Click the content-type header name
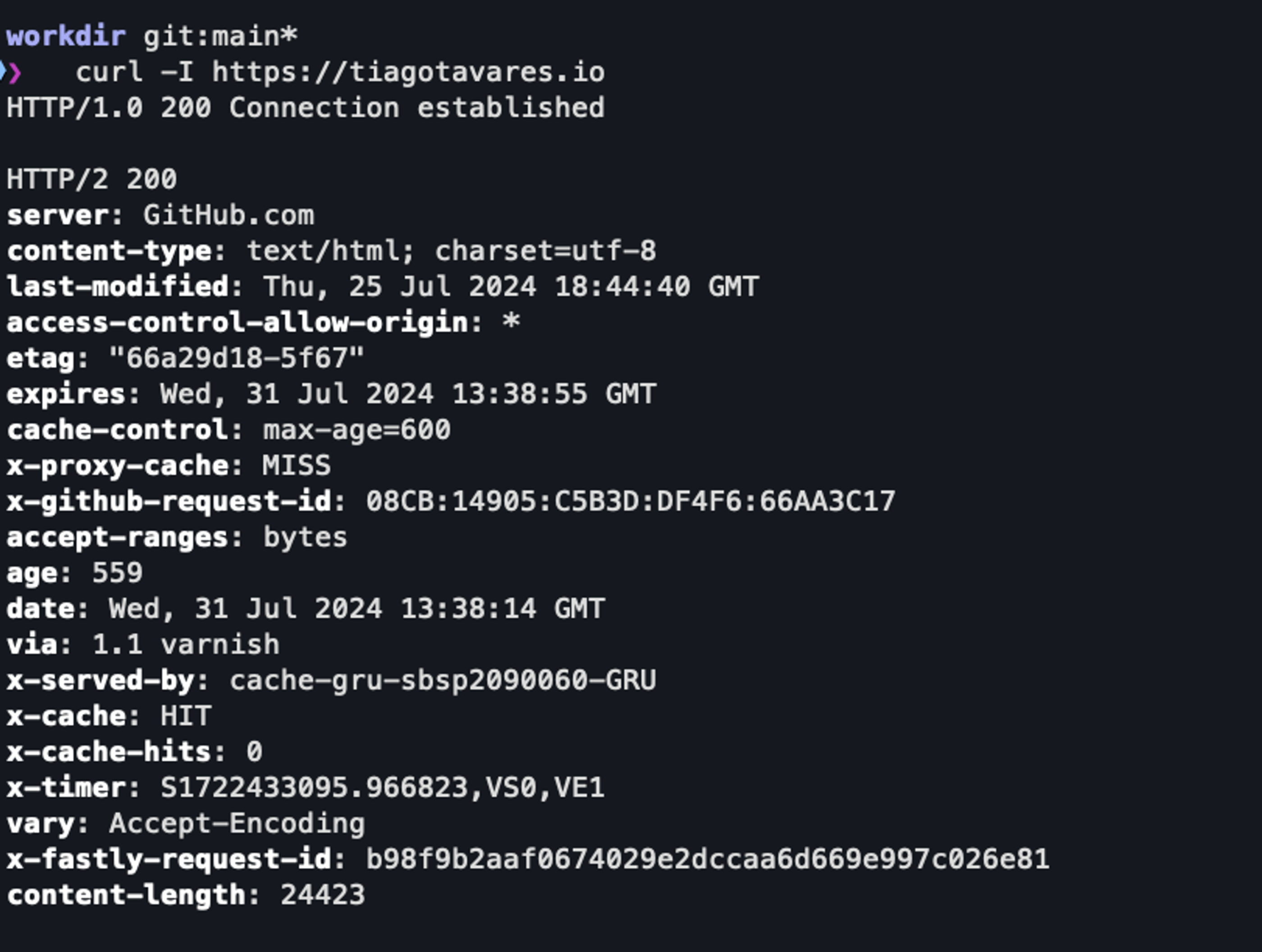Screen dimensions: 1262x952 pyautogui.click(x=109, y=251)
